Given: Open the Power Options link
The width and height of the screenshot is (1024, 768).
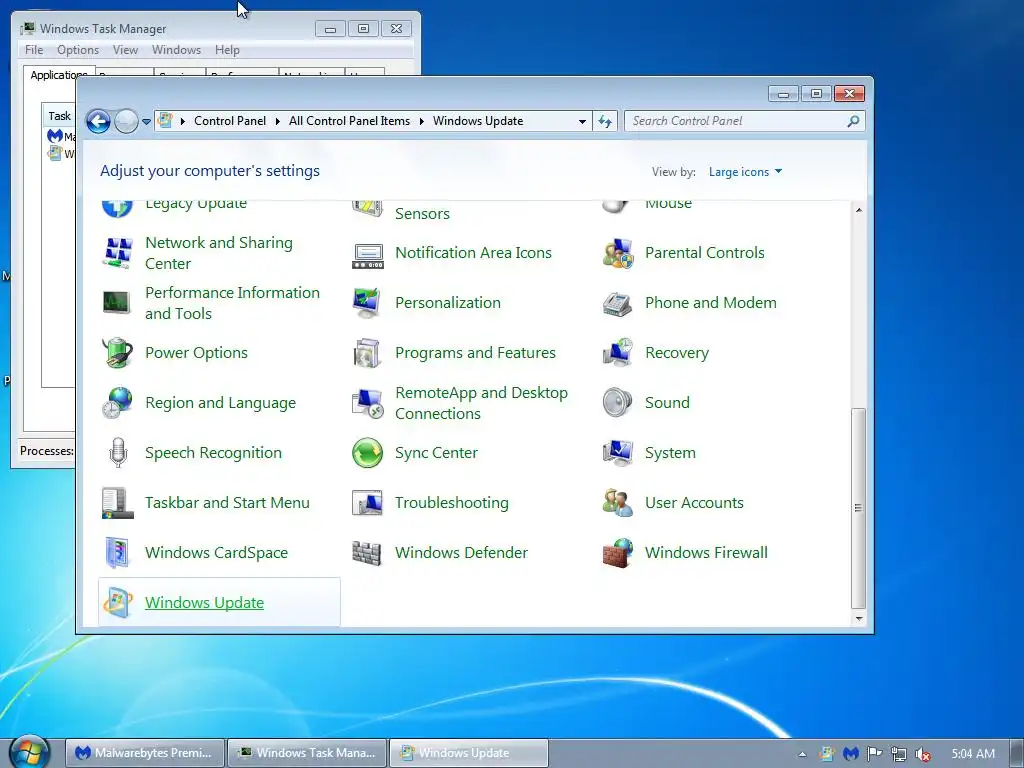Looking at the screenshot, I should coord(197,353).
